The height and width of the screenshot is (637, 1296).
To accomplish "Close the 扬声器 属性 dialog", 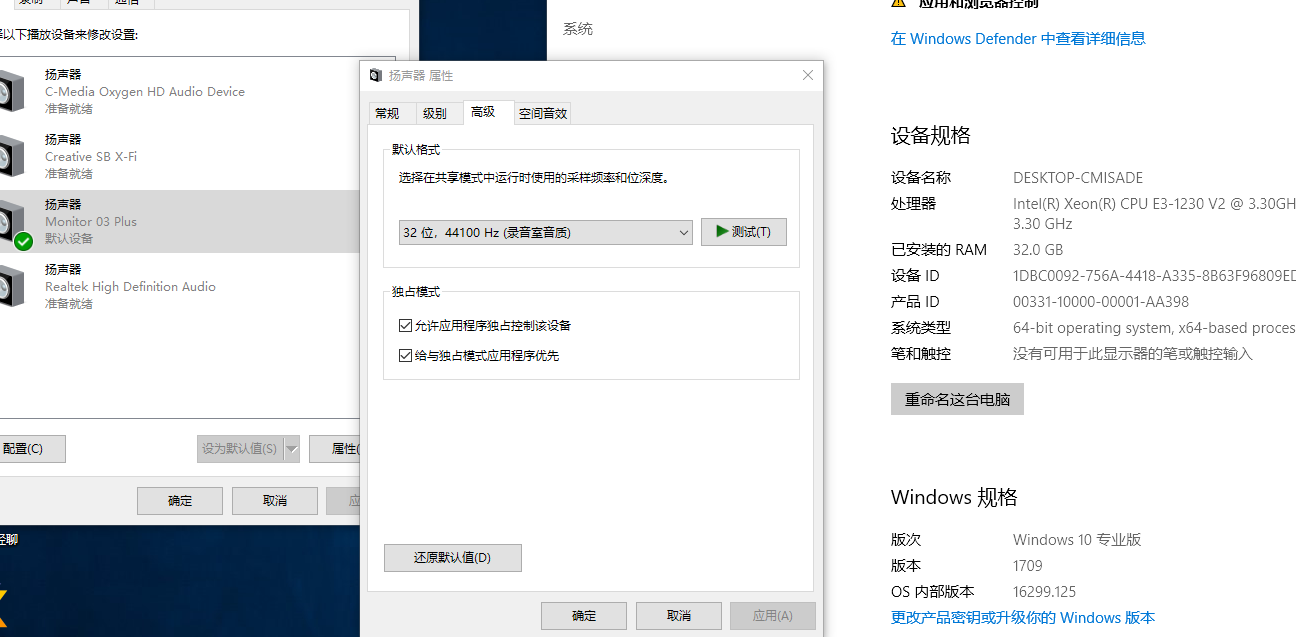I will pos(808,76).
